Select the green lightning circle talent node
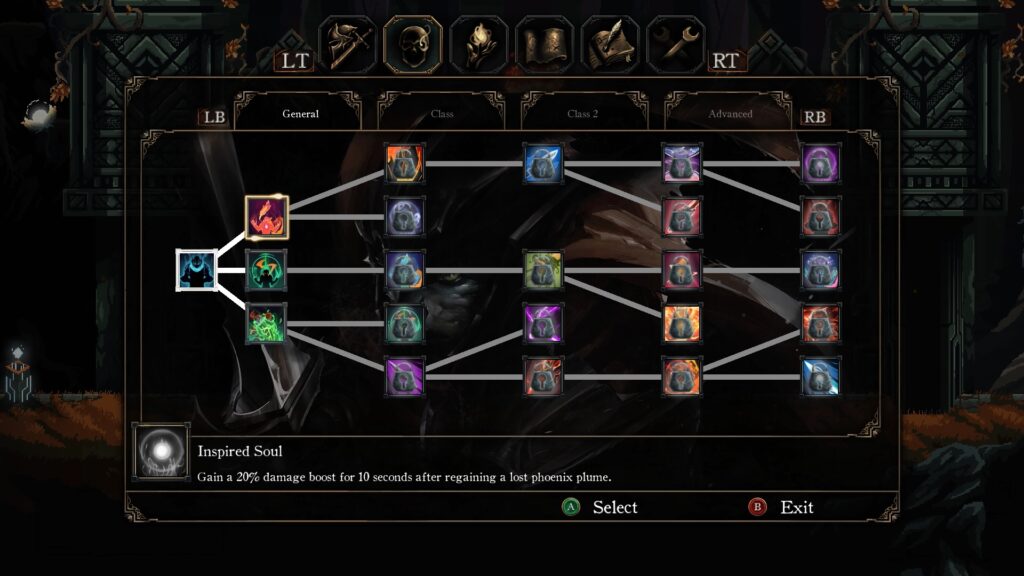This screenshot has width=1024, height=576. [266, 270]
